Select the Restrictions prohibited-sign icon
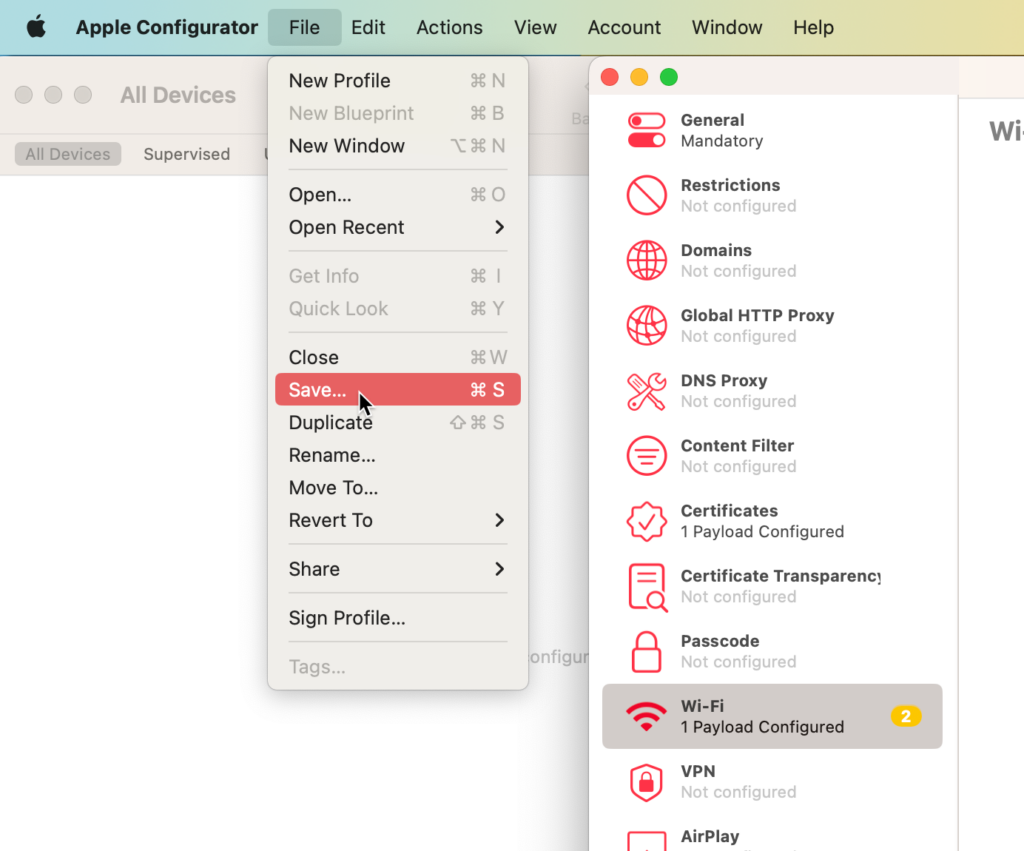This screenshot has width=1024, height=851. pyautogui.click(x=646, y=196)
